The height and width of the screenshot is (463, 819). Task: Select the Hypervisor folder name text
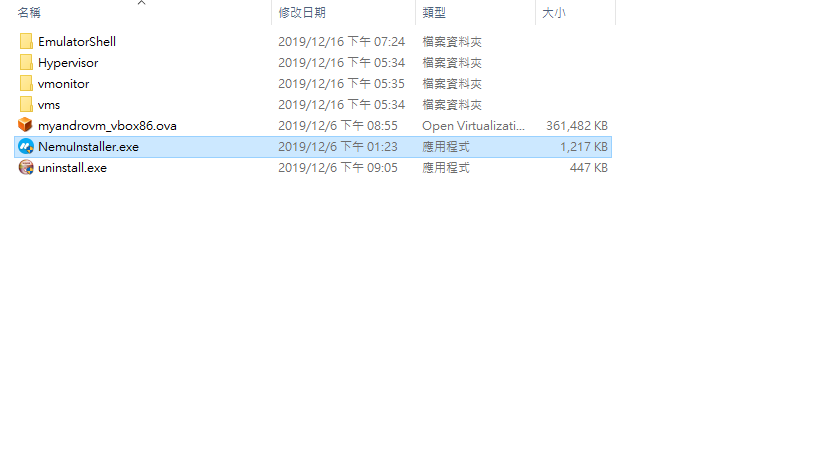[68, 63]
